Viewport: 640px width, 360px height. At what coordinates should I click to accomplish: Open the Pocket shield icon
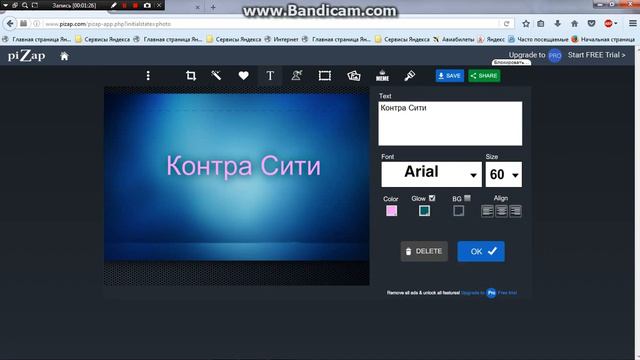[591, 24]
